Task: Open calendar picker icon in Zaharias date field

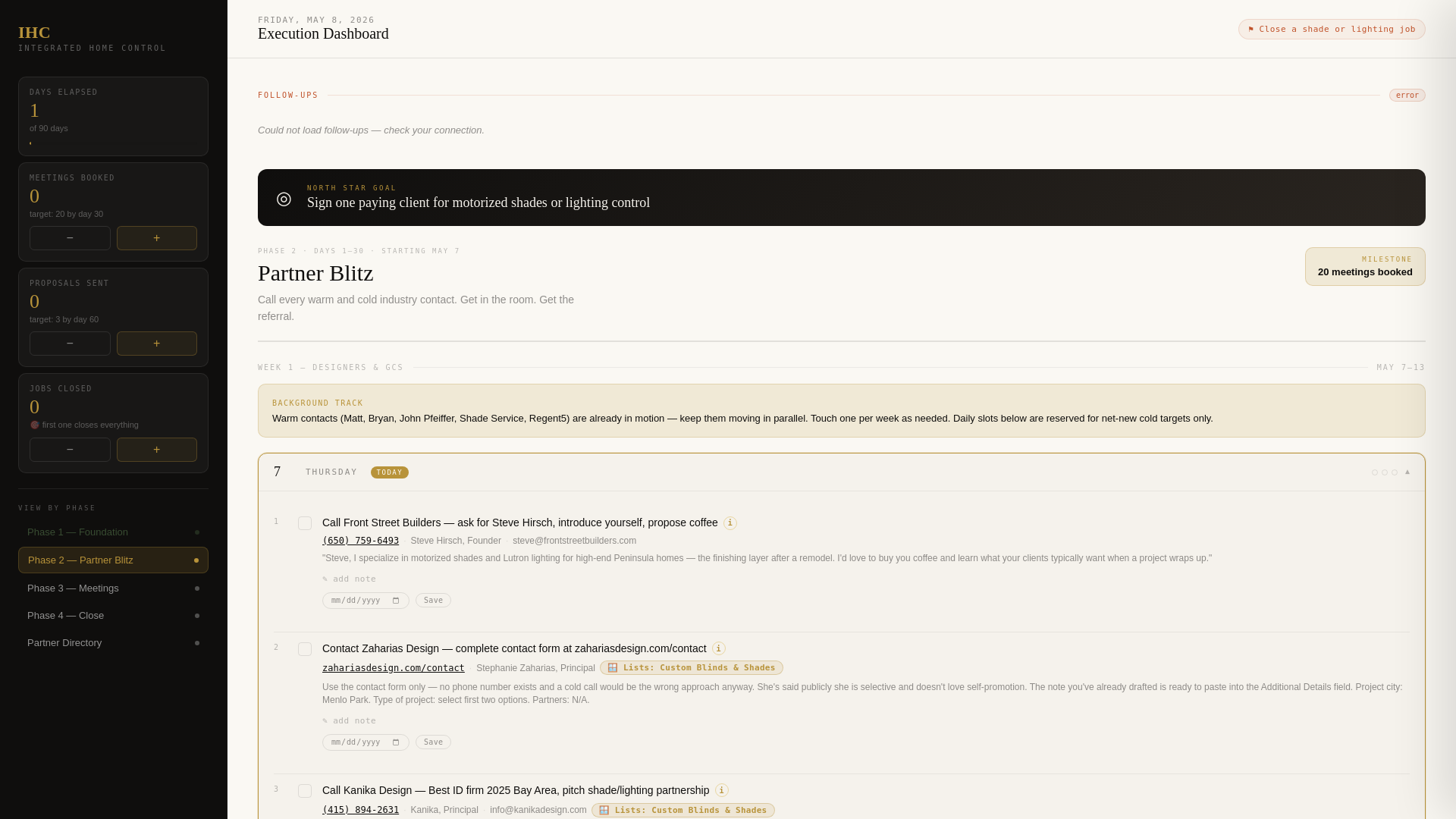Action: (396, 742)
